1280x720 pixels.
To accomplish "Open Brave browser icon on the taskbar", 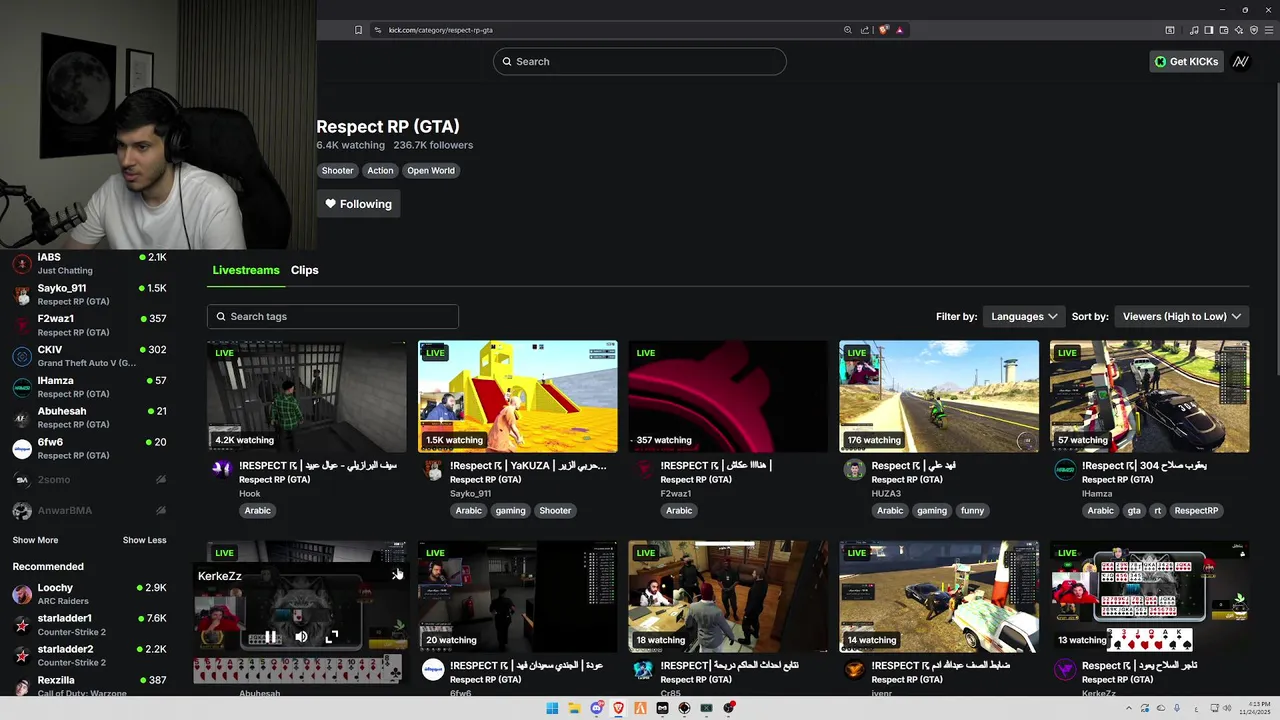I will (x=618, y=708).
